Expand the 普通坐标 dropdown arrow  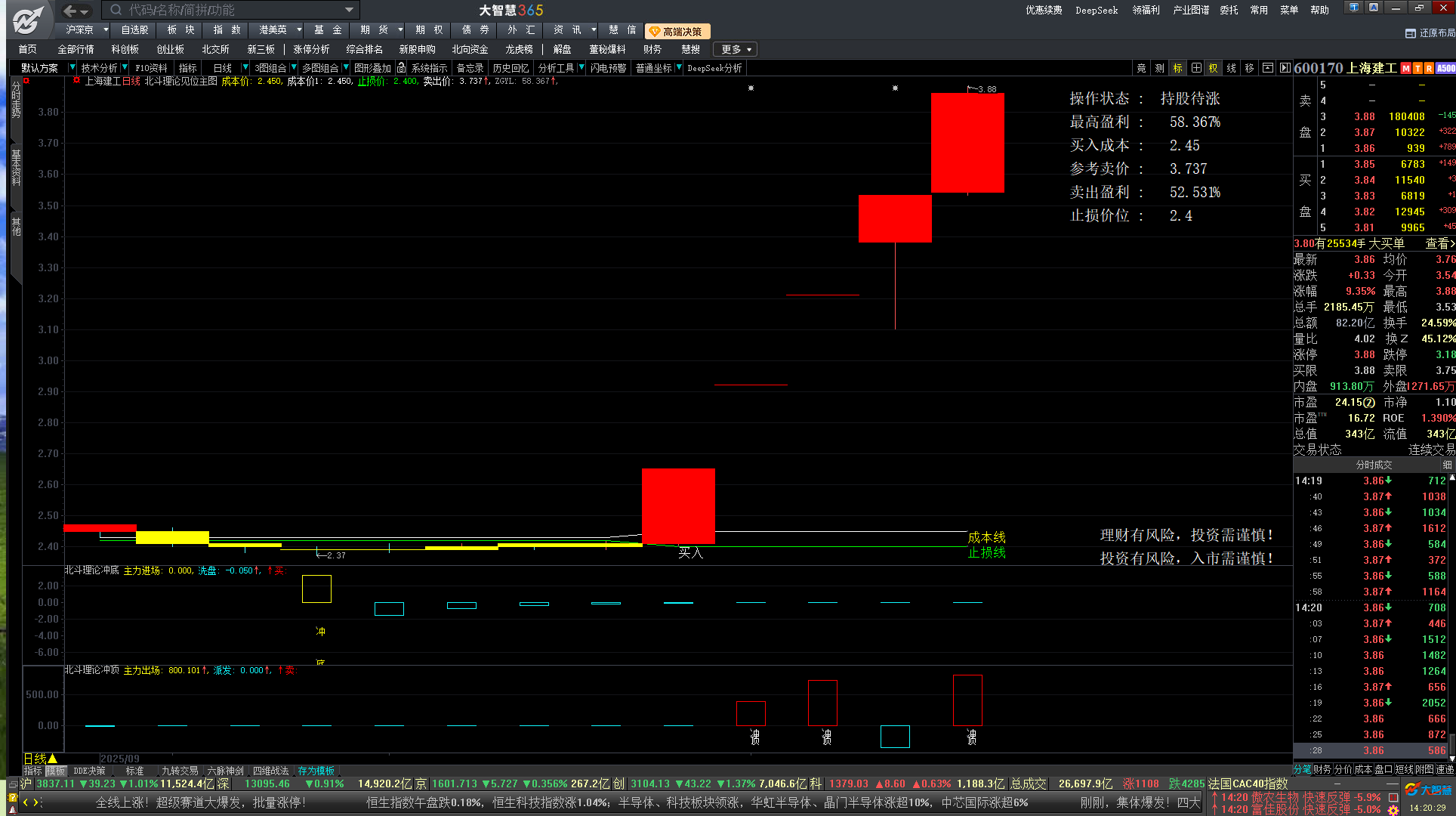678,68
